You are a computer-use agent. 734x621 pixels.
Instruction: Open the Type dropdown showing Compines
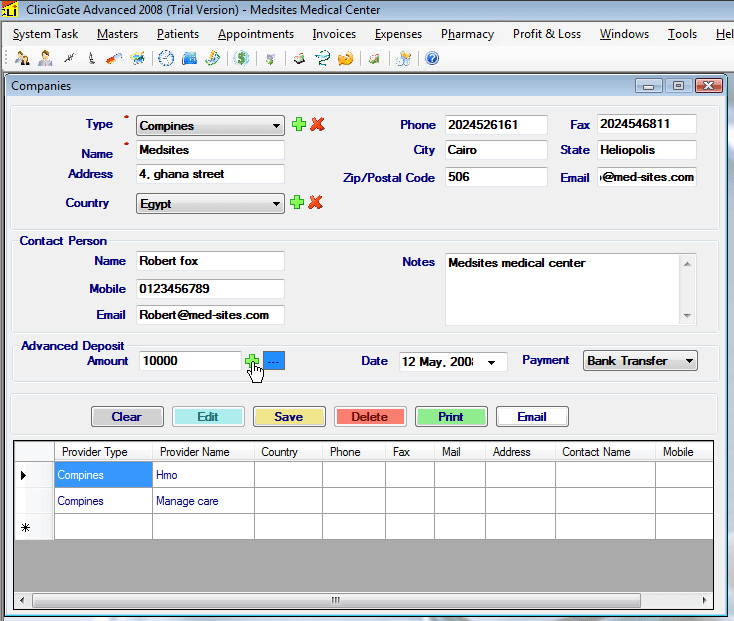[210, 126]
